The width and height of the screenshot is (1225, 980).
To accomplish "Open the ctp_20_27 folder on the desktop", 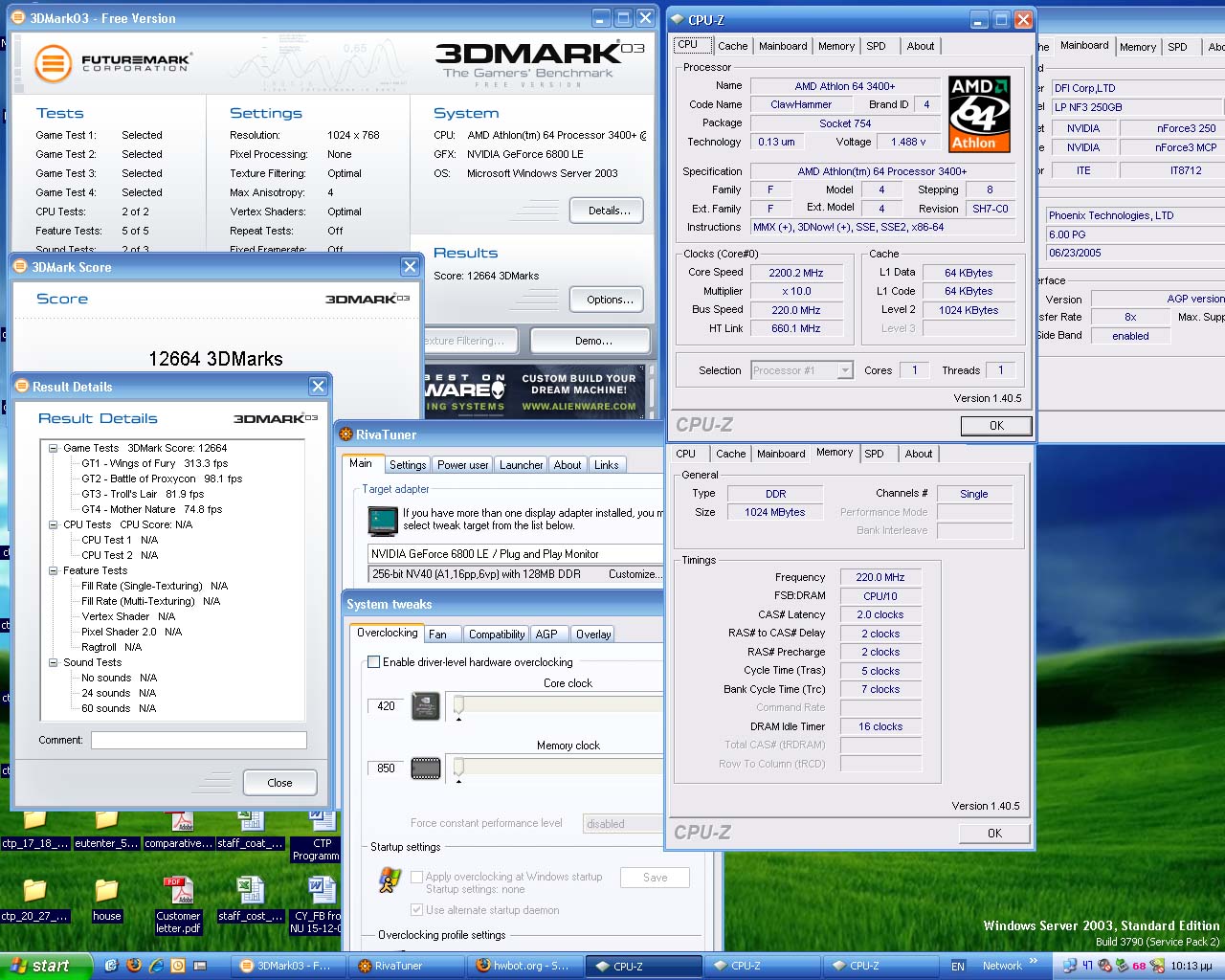I will click(x=34, y=900).
